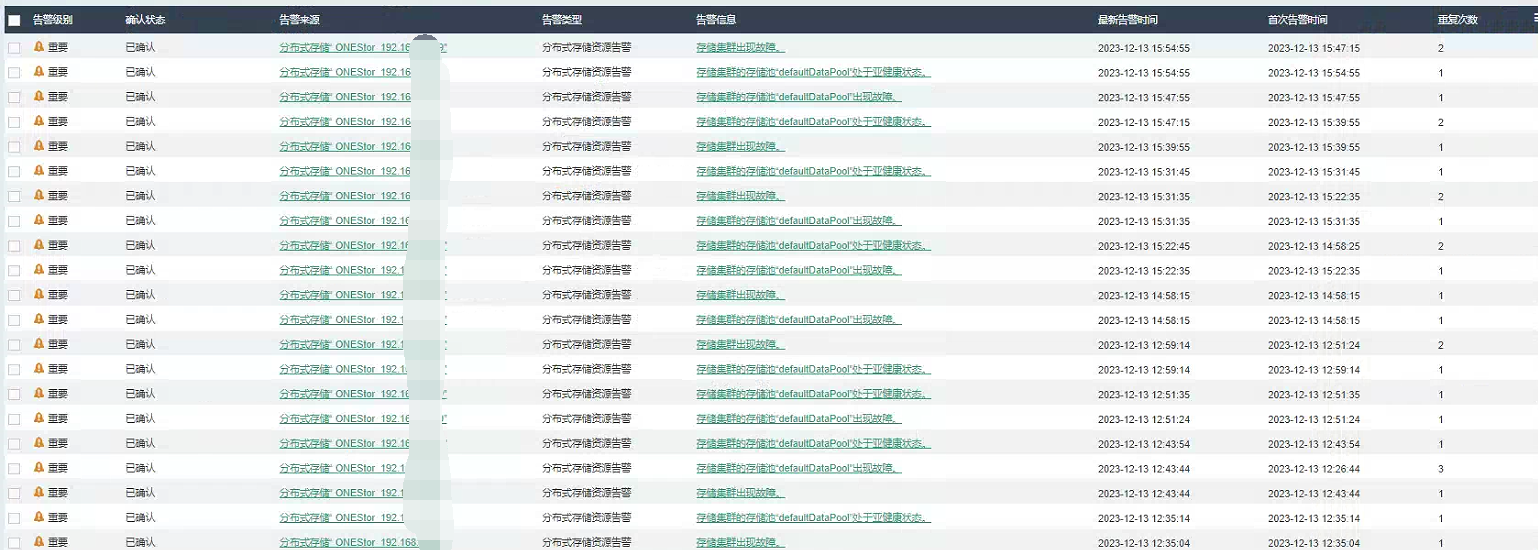The height and width of the screenshot is (550, 1538).
Task: Open the 存储集群出现故障 message at 15:39:55
Action: tap(740, 146)
